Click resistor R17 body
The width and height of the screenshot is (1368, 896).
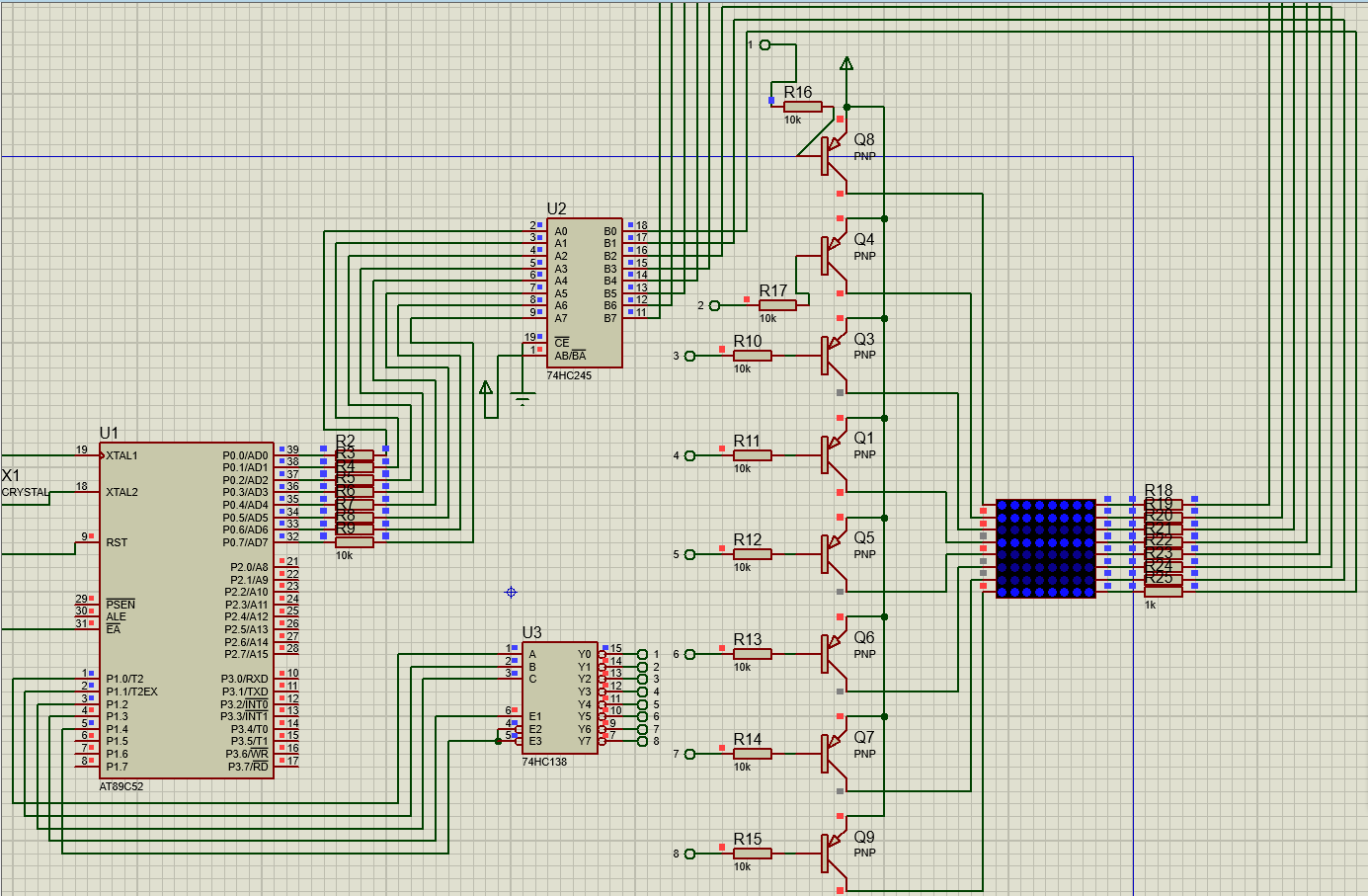[x=777, y=305]
